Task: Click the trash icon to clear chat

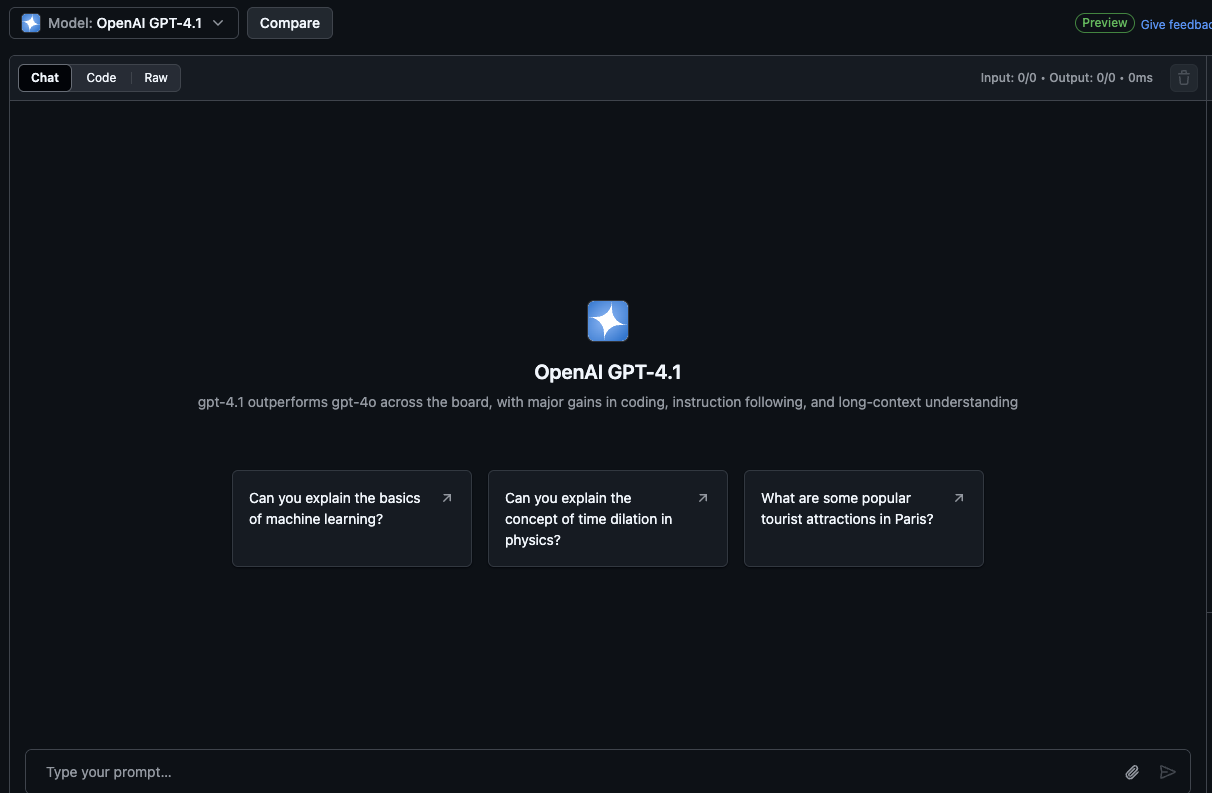Action: click(1184, 78)
